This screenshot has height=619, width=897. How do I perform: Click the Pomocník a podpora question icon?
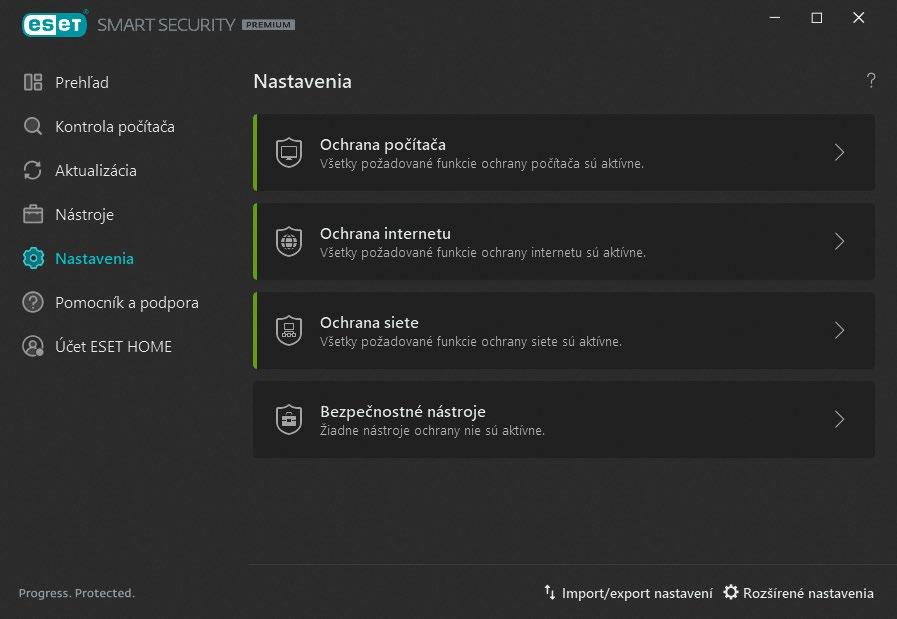(33, 302)
